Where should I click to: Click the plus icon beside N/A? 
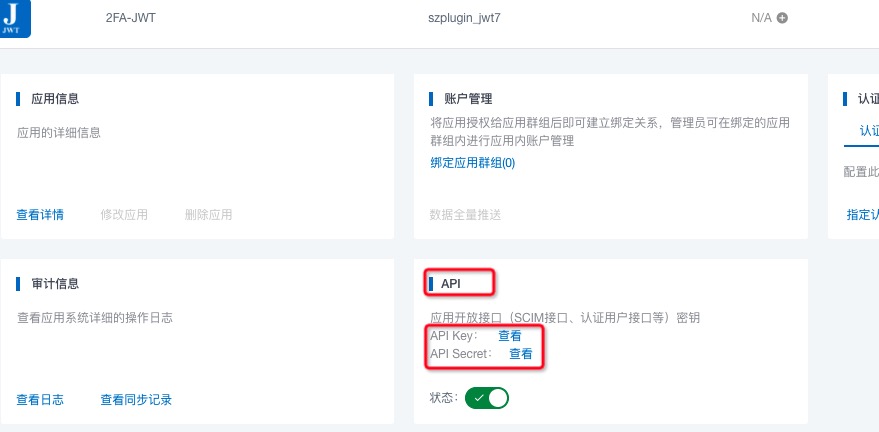pos(782,18)
